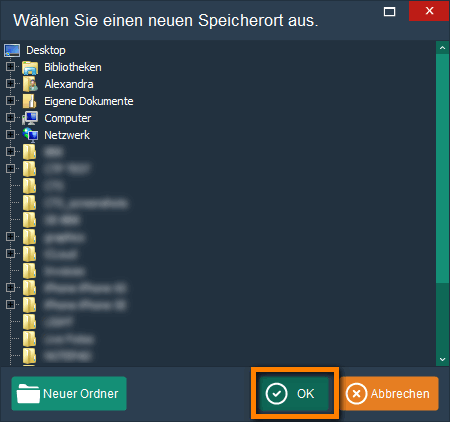450x422 pixels.
Task: Select Netzwerk label in tree
Action: pyautogui.click(x=67, y=135)
